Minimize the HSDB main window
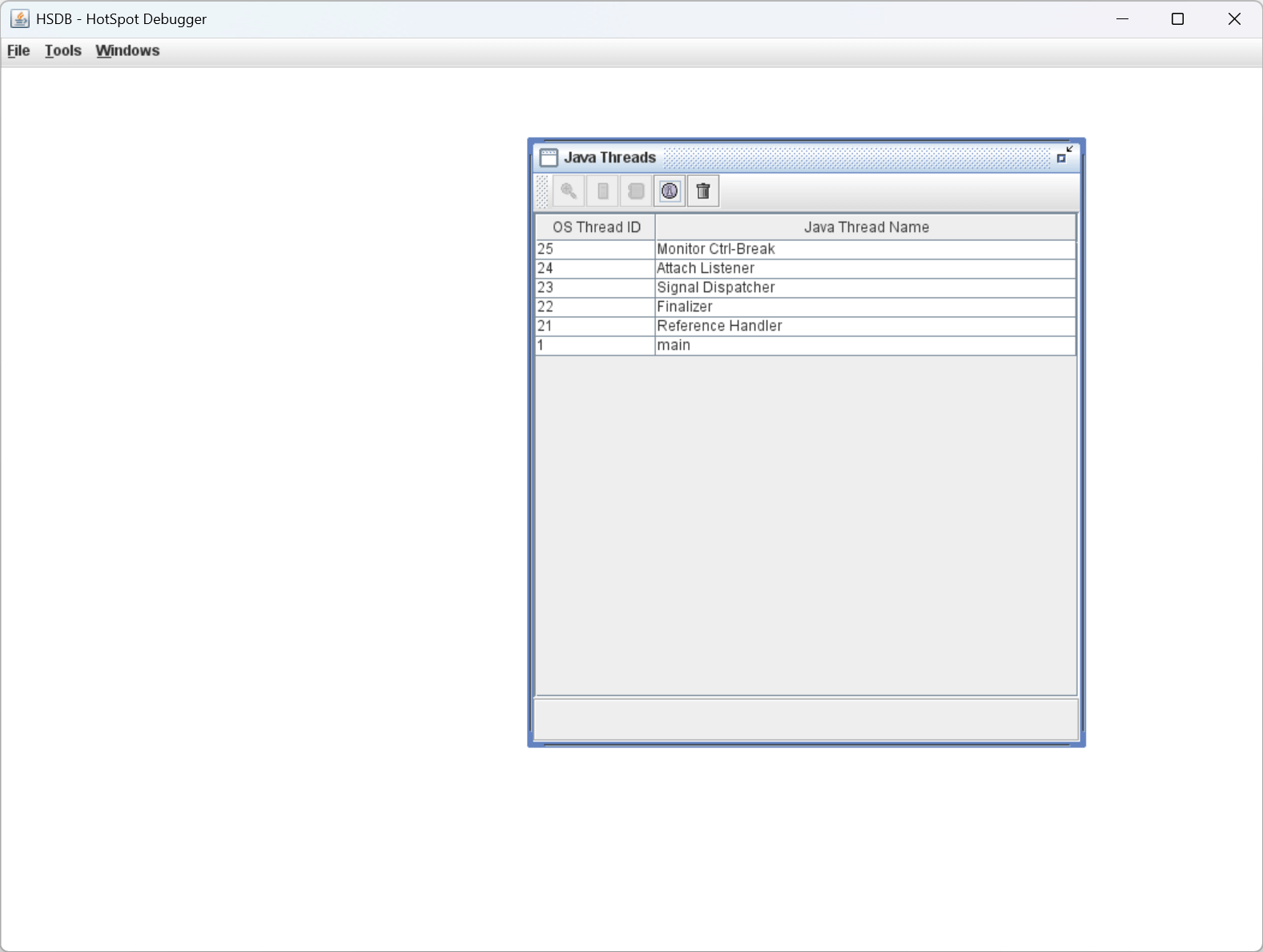The width and height of the screenshot is (1263, 952). coord(1122,18)
